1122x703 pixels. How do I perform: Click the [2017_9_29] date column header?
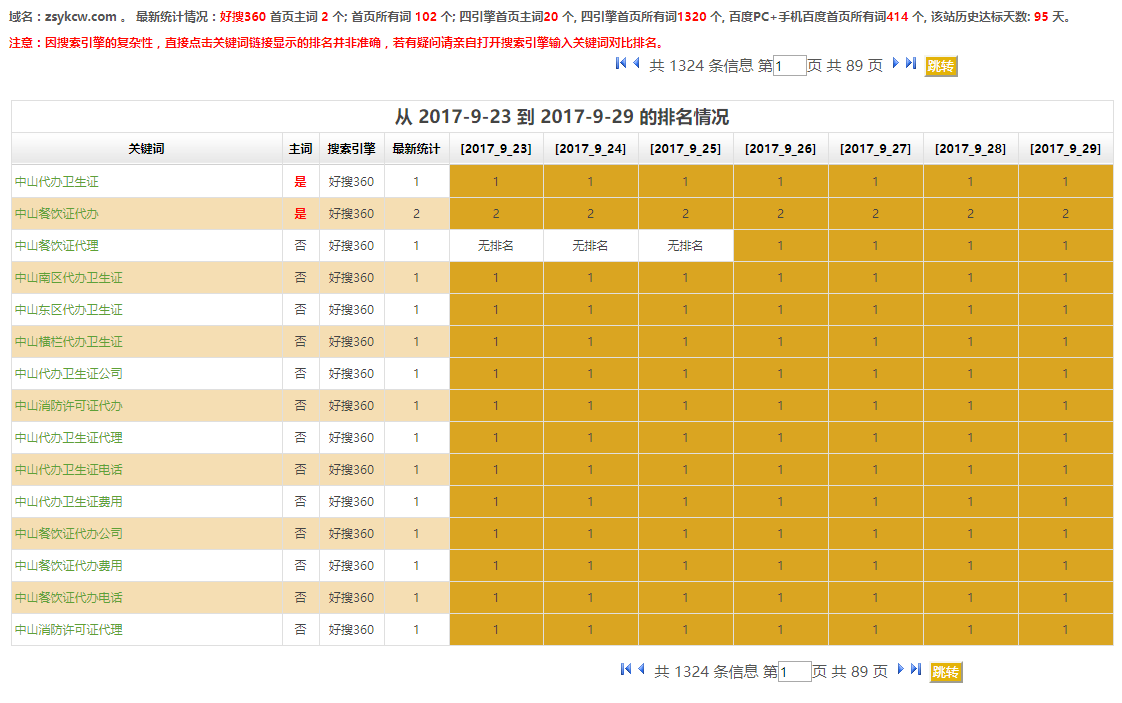tap(1065, 149)
